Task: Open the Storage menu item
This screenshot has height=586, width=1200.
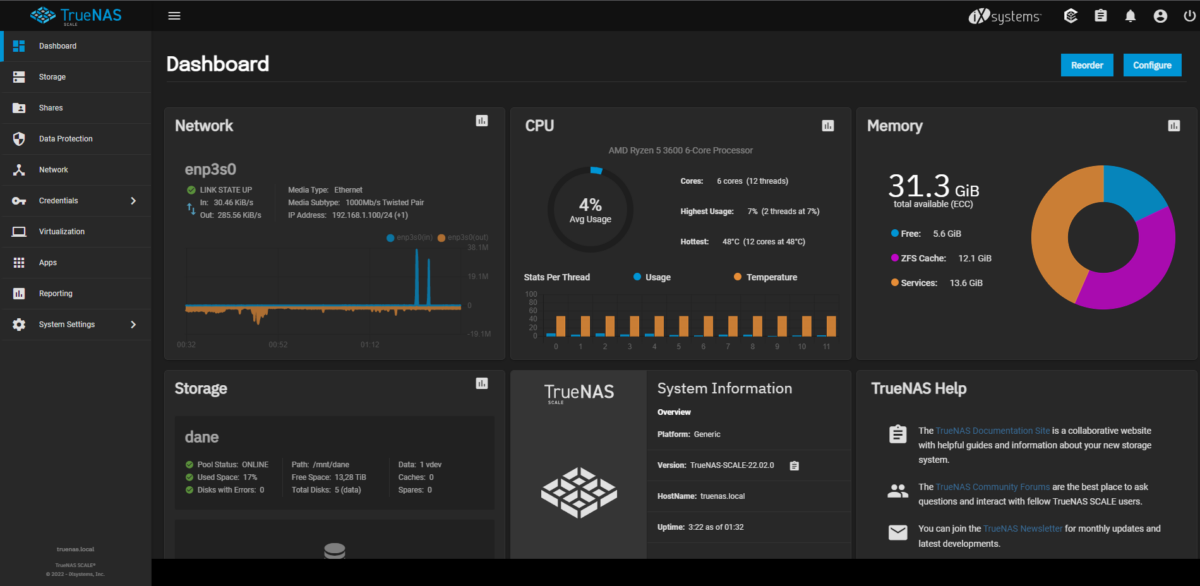Action: 52,77
